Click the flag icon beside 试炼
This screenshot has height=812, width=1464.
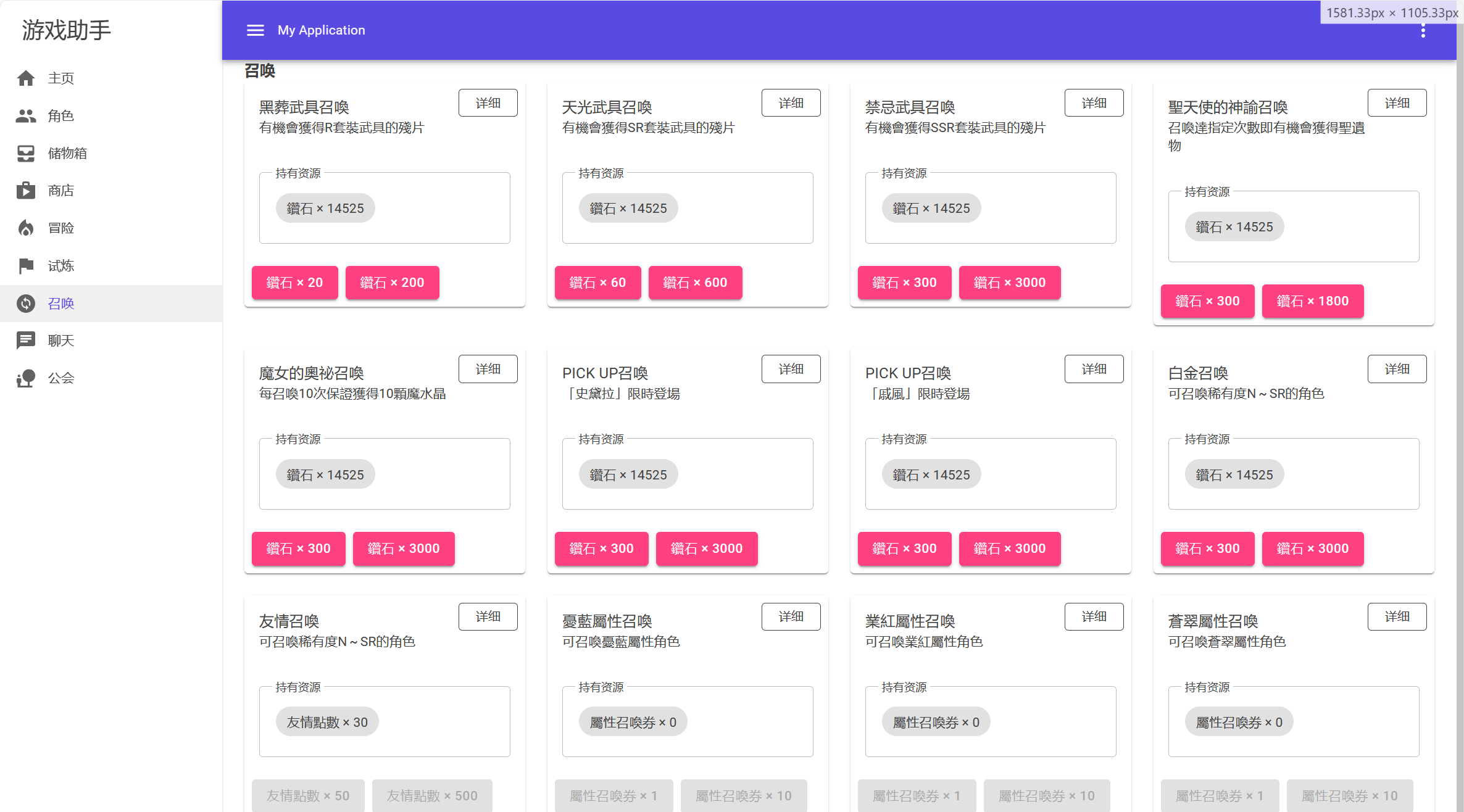(x=26, y=266)
